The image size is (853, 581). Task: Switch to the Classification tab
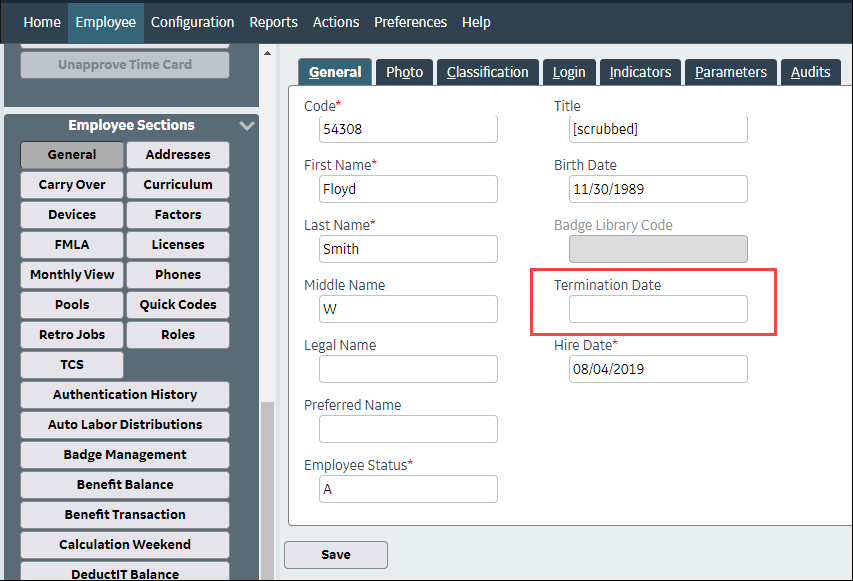pos(487,72)
